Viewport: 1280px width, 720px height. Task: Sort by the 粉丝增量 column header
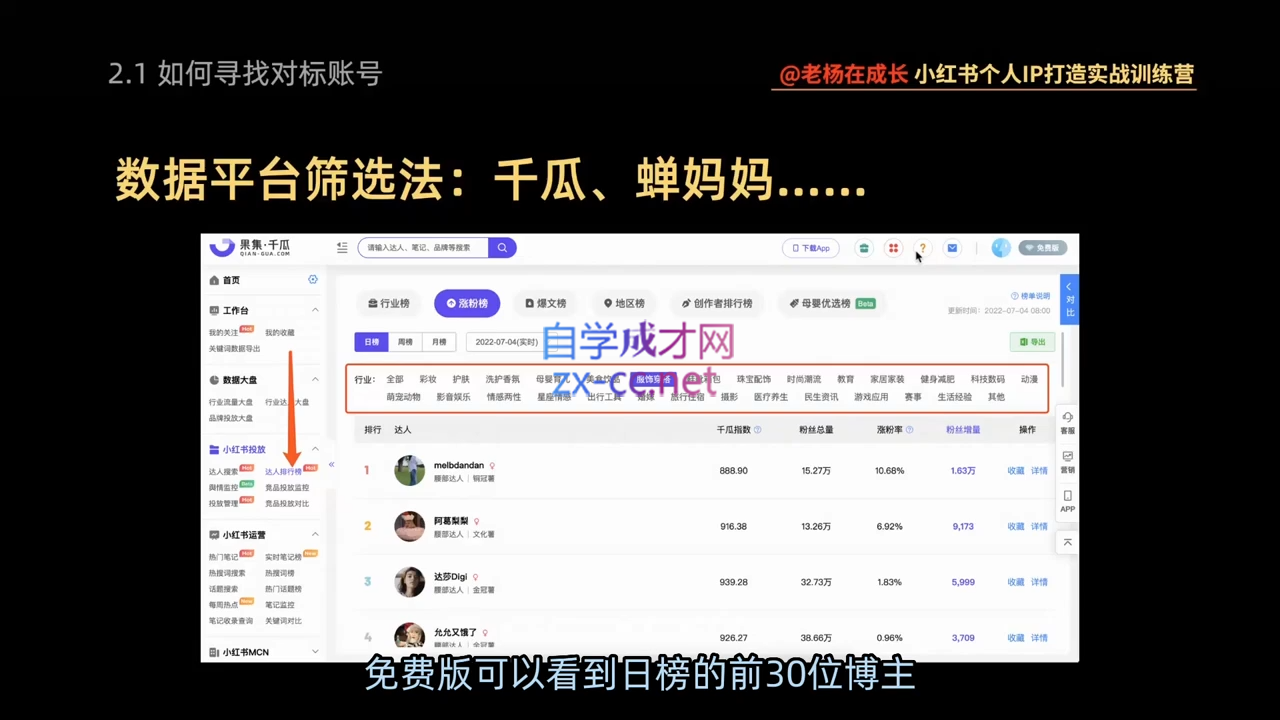(x=963, y=430)
